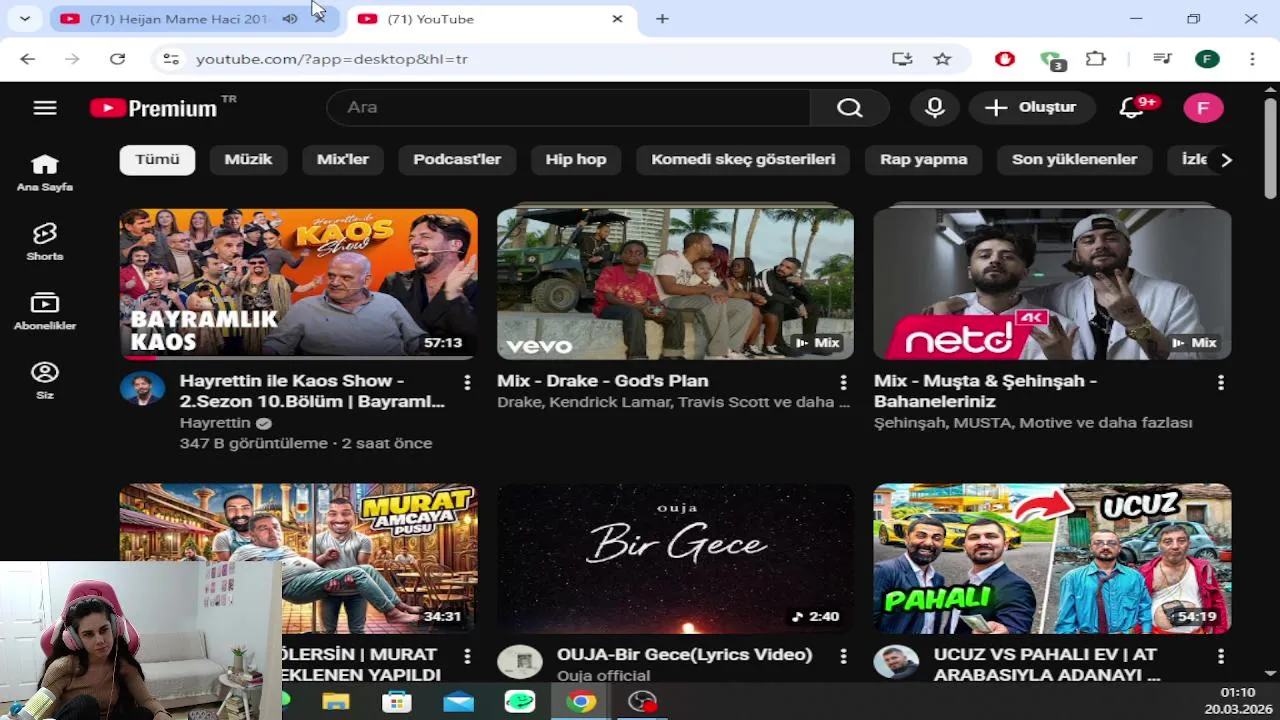The image size is (1280, 720).
Task: Select Komedi skeç gösterileri chip
Action: 743,160
